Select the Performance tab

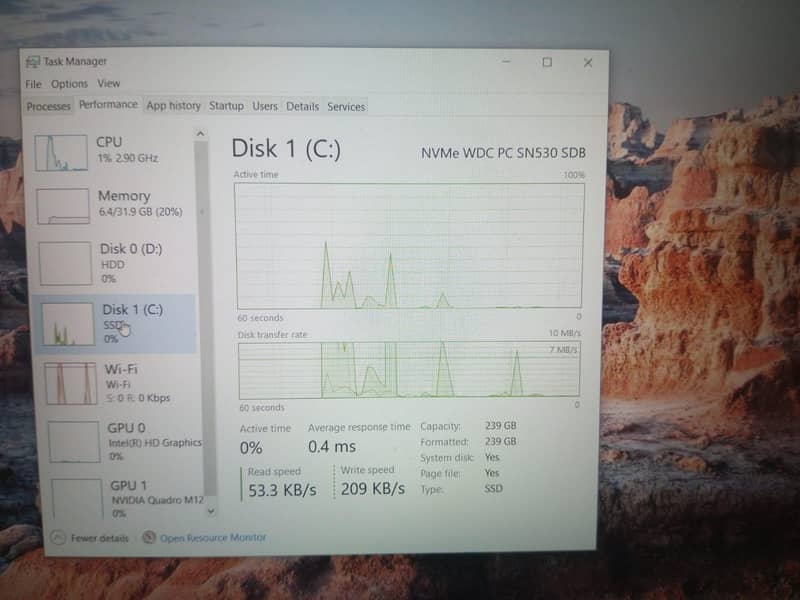pos(108,105)
